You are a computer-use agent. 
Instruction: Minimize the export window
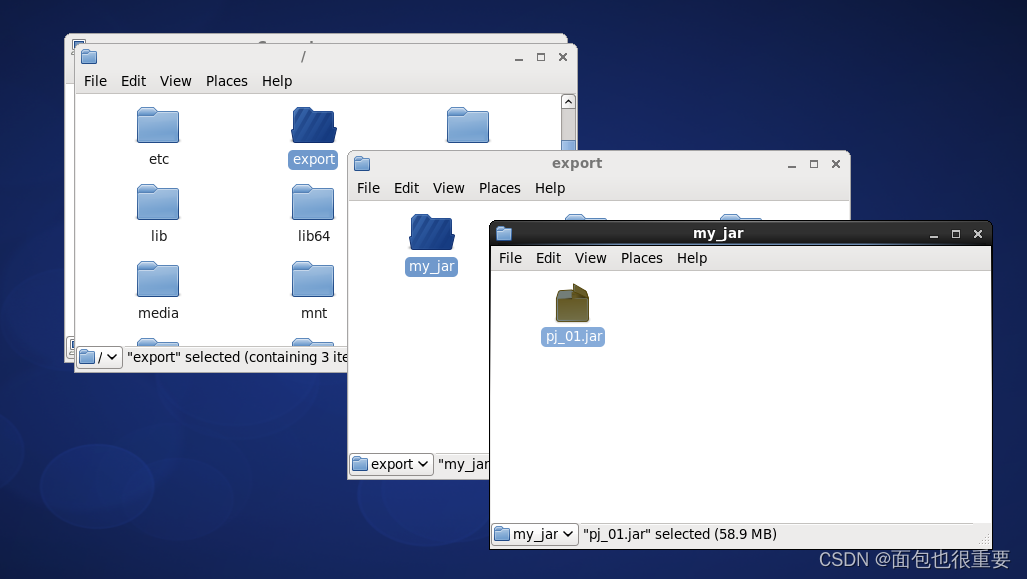[x=792, y=164]
